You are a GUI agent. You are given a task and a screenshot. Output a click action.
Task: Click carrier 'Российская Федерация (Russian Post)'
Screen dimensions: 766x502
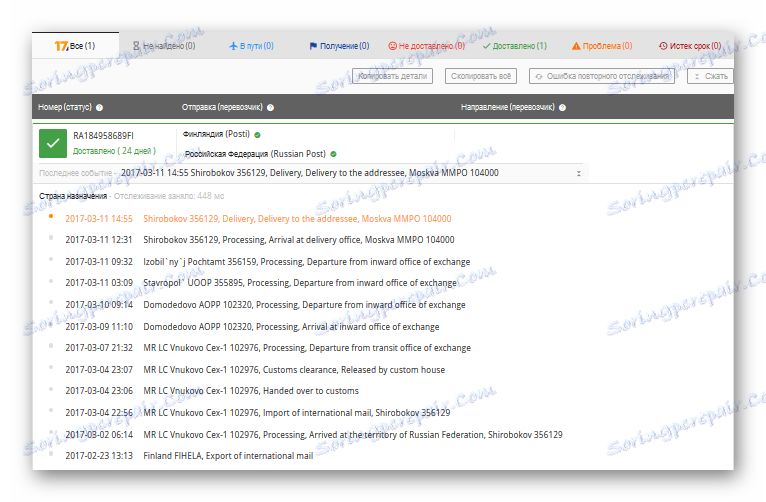coord(255,154)
